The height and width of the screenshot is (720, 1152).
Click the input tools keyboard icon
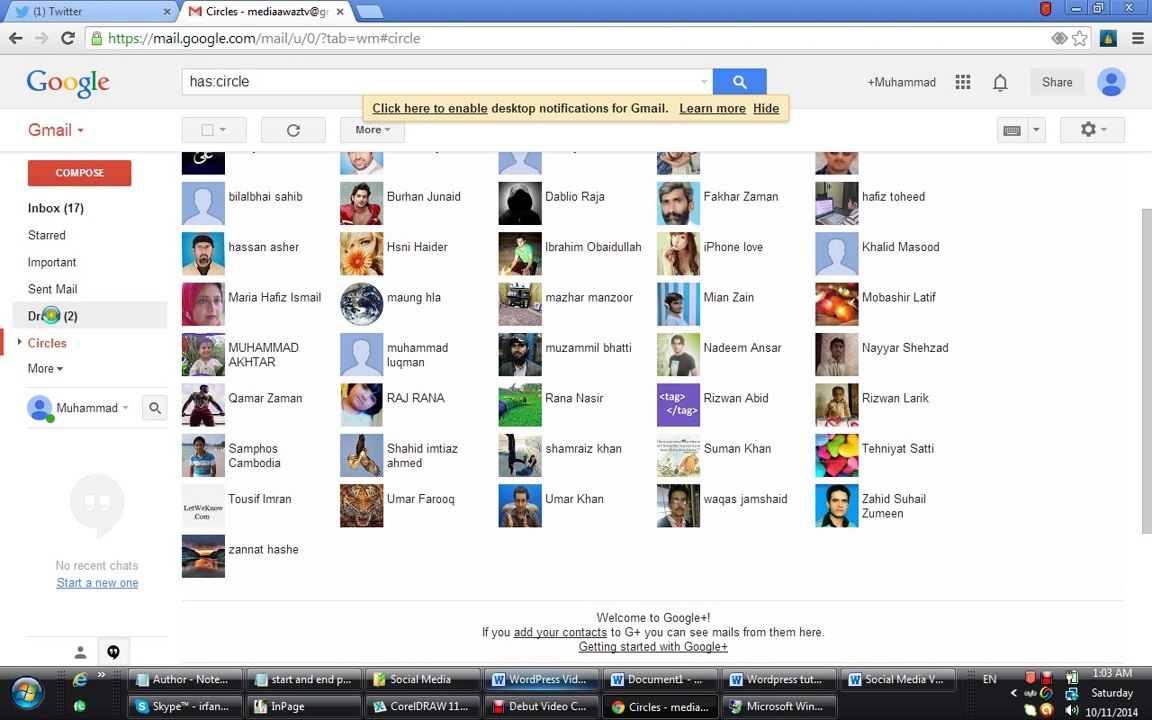(x=1012, y=130)
